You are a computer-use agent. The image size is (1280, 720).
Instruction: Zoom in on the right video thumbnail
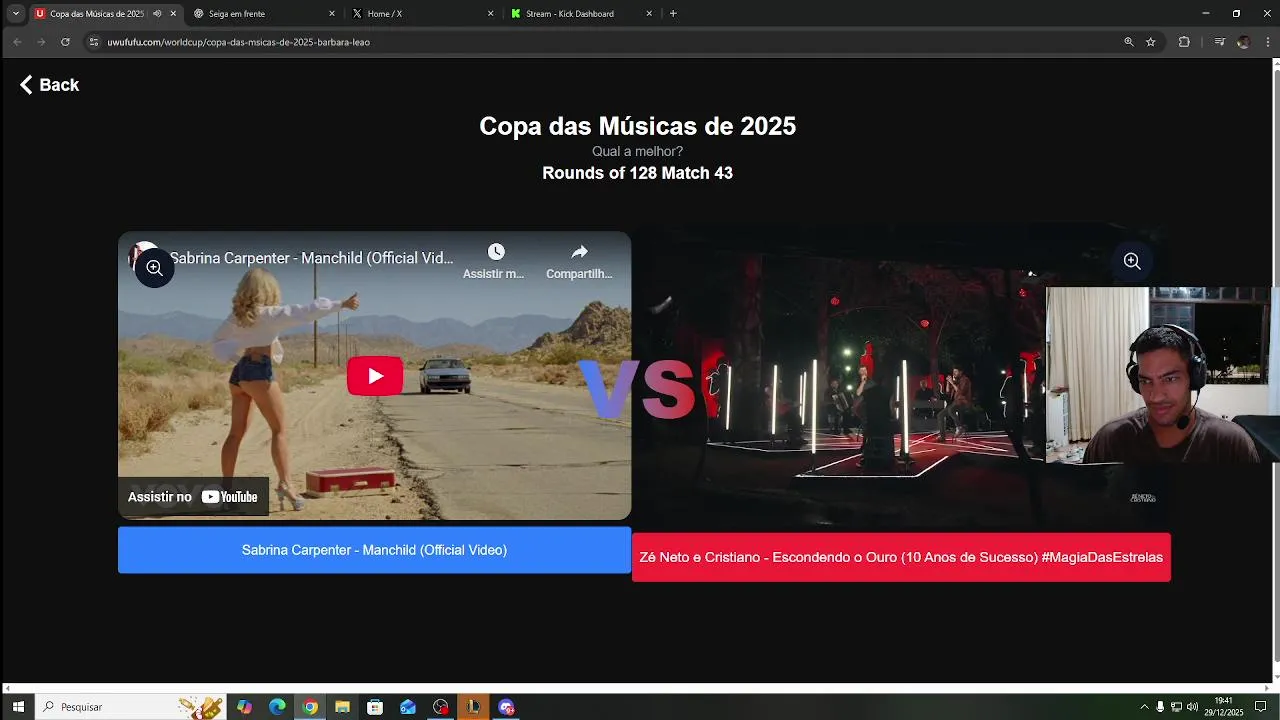pyautogui.click(x=1132, y=261)
